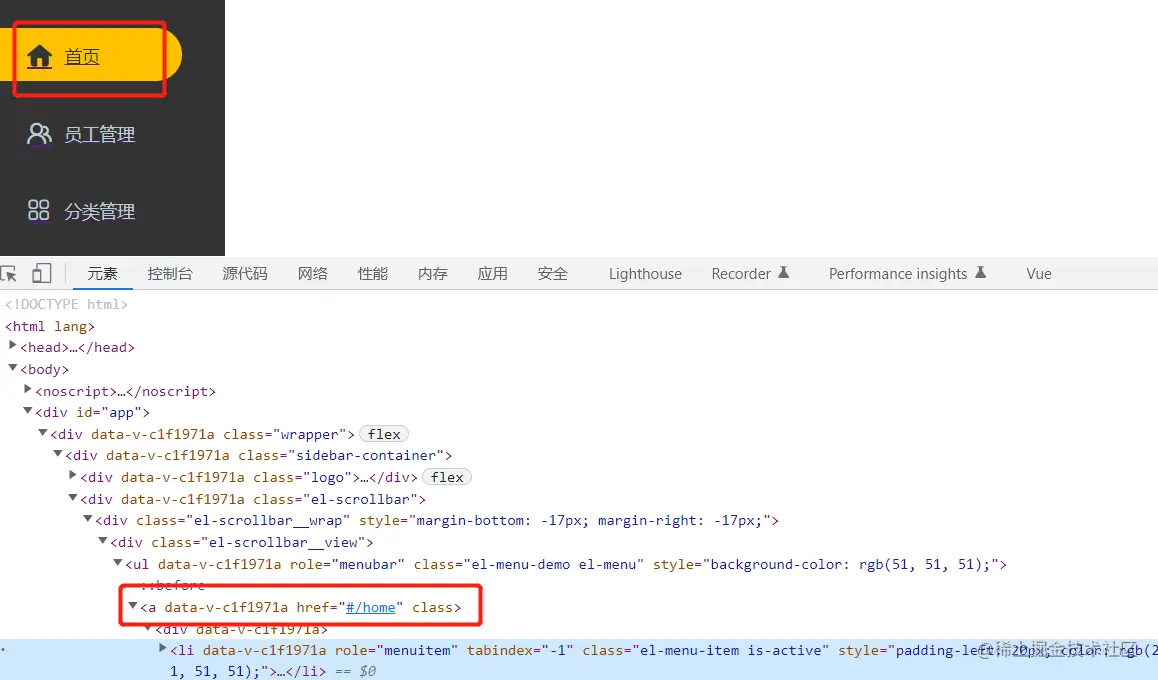
Task: Switch to the 安全 tab
Action: click(x=552, y=274)
